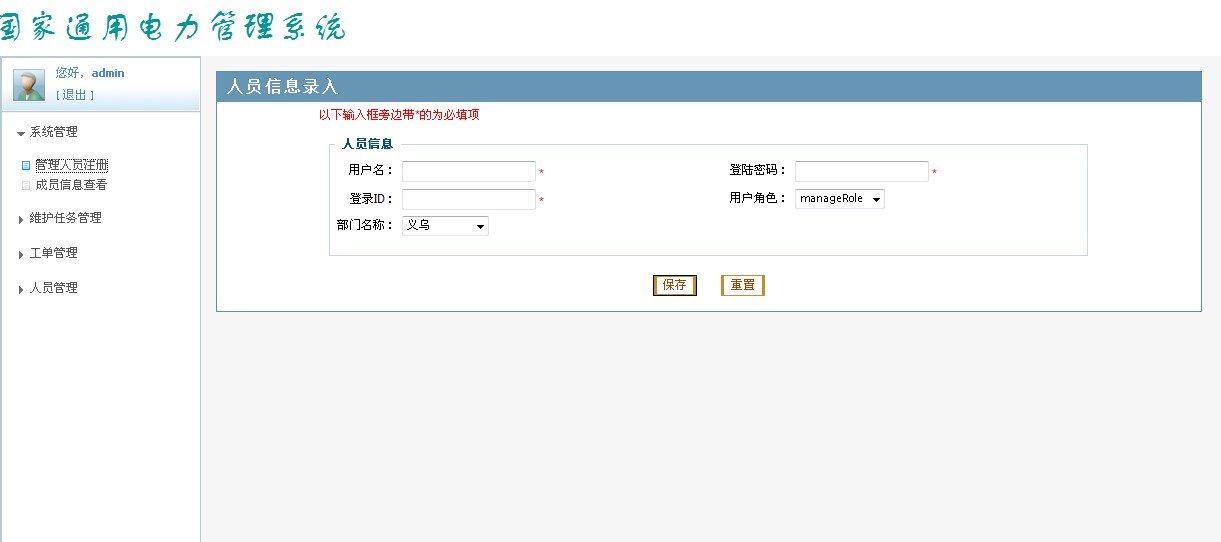Focus the 用户名 input field
The width and height of the screenshot is (1221, 542).
coord(469,171)
